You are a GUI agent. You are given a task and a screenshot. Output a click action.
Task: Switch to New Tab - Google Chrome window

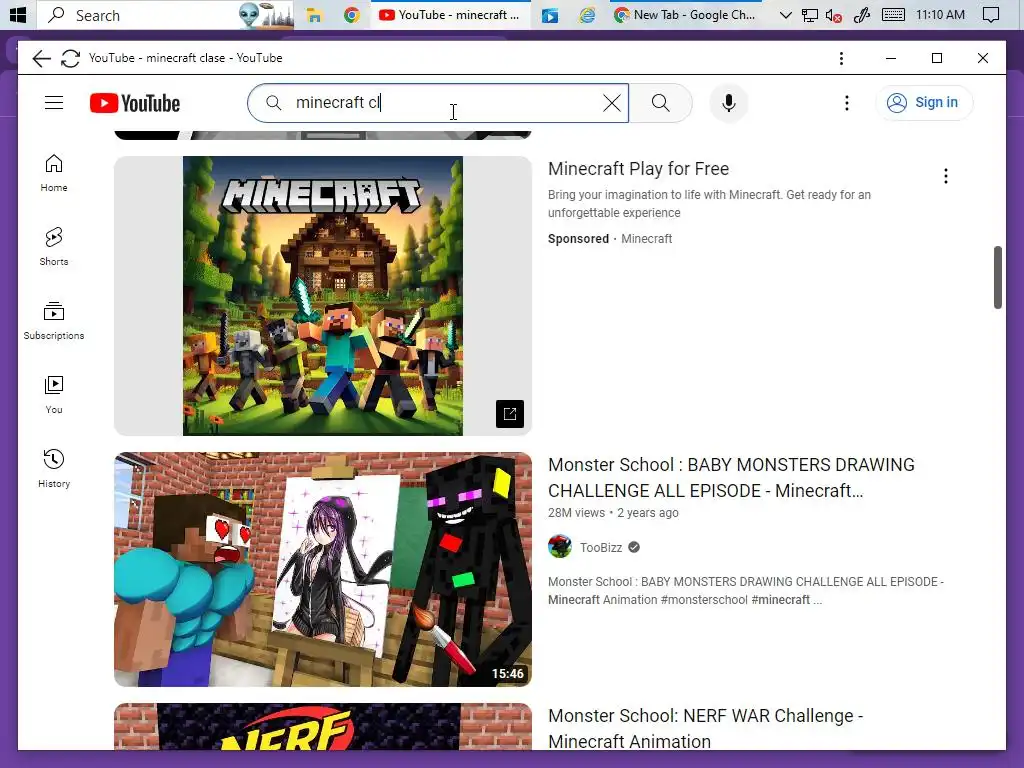(686, 15)
